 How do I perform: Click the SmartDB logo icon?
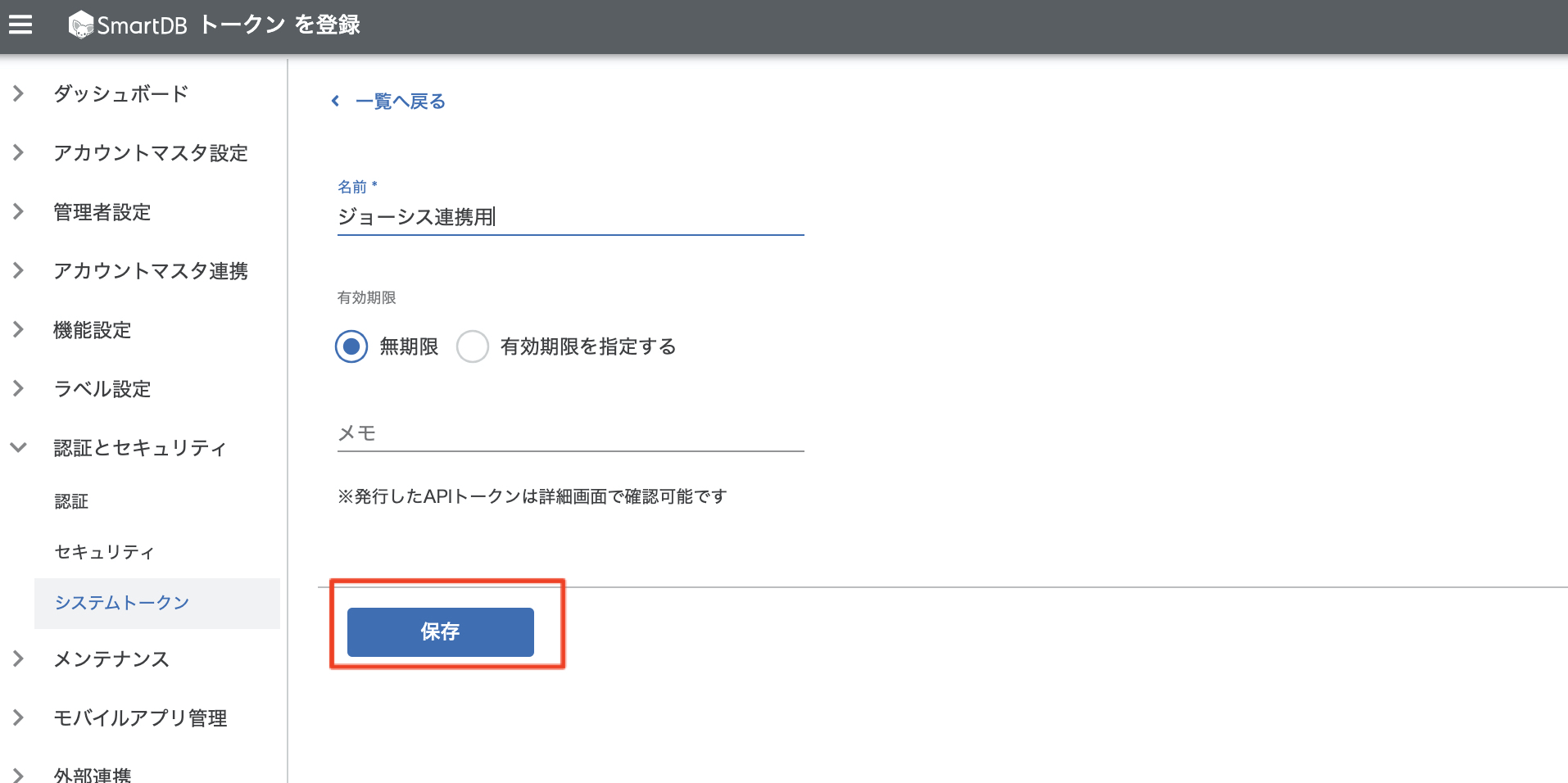tap(80, 25)
